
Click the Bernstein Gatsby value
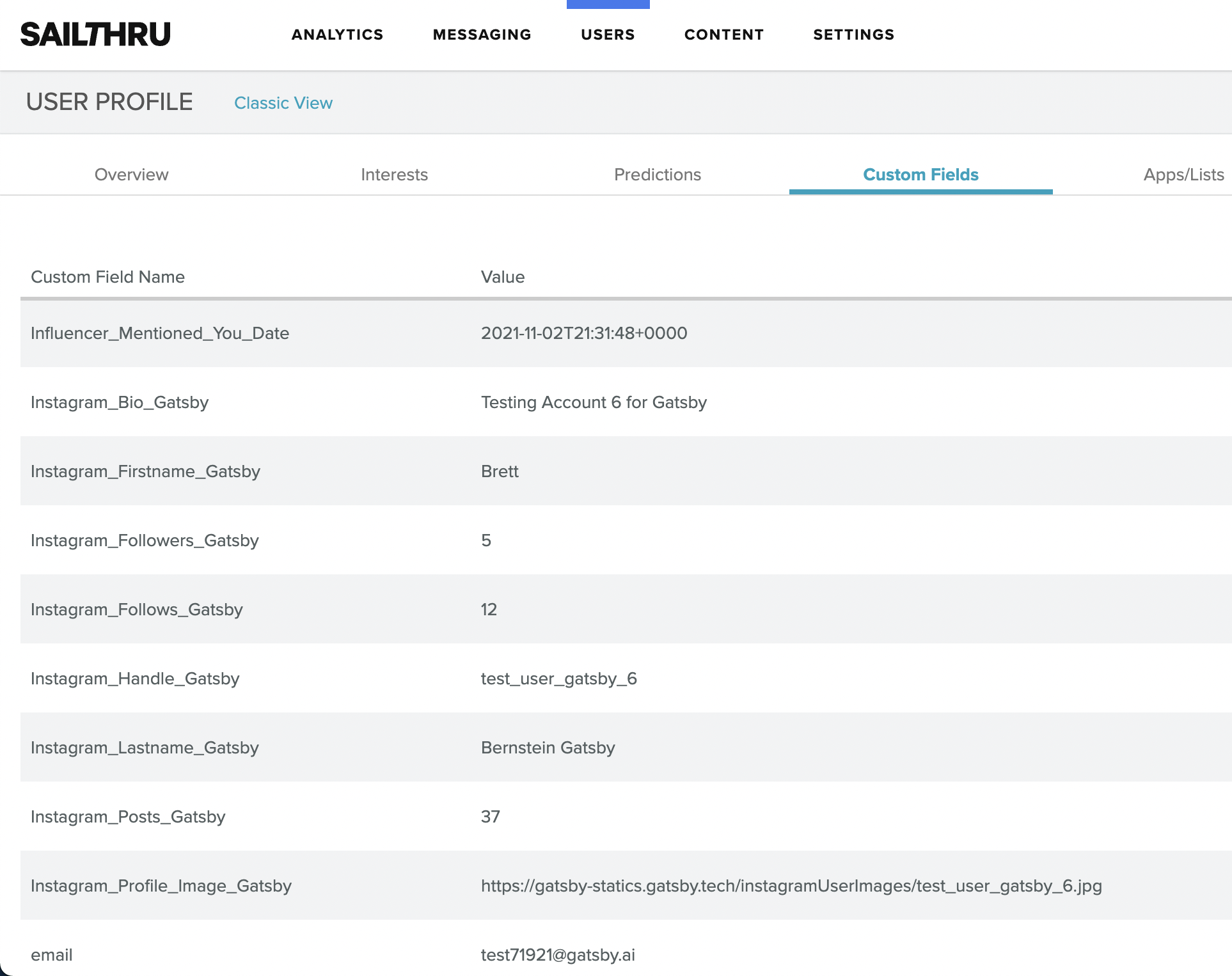click(x=548, y=748)
